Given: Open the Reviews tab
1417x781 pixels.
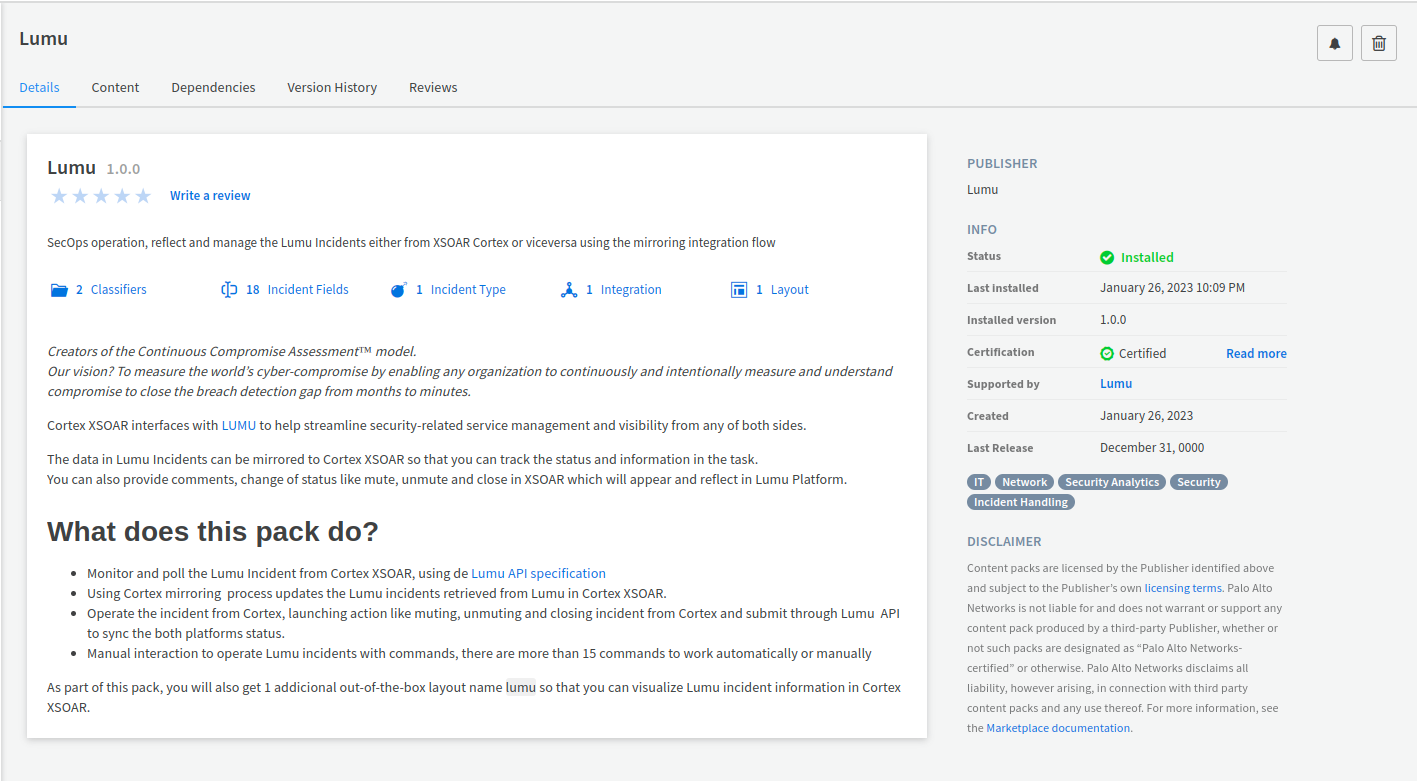Looking at the screenshot, I should click(433, 87).
